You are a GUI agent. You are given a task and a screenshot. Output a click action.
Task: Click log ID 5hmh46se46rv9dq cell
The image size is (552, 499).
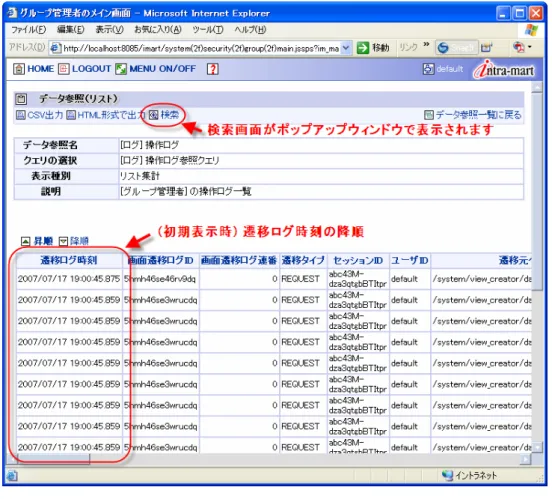coord(161,280)
